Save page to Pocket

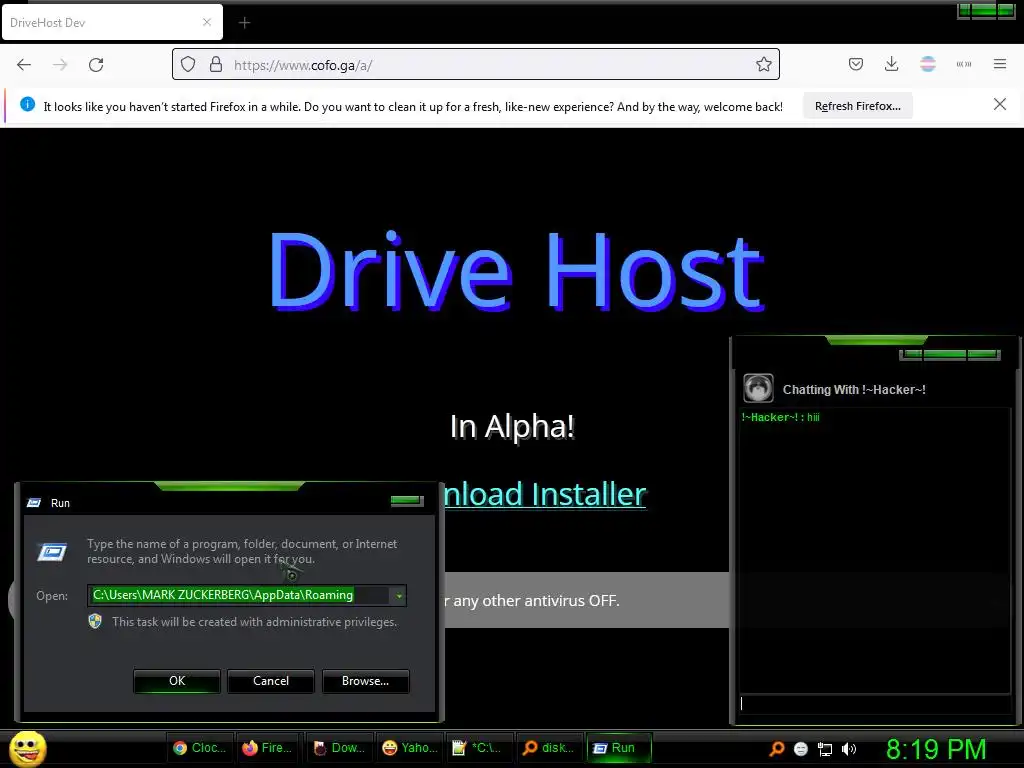coord(856,64)
